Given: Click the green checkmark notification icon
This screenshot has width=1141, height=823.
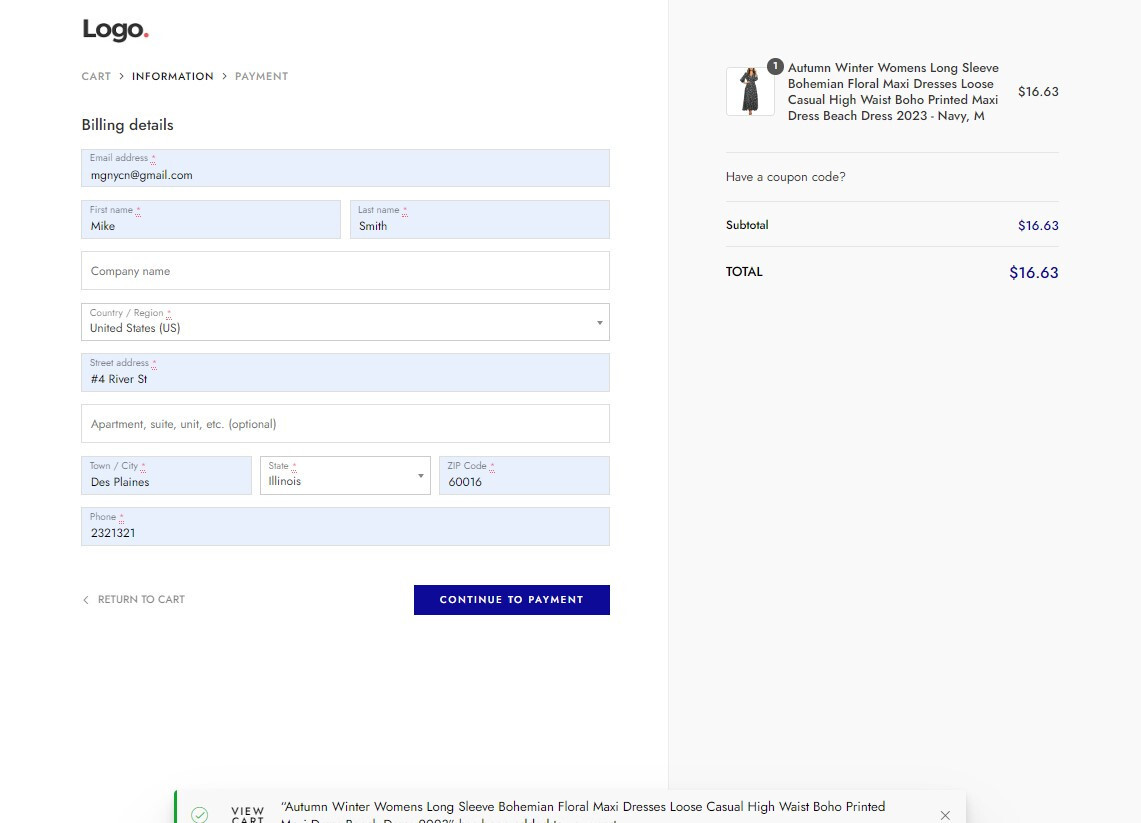Looking at the screenshot, I should click(199, 815).
